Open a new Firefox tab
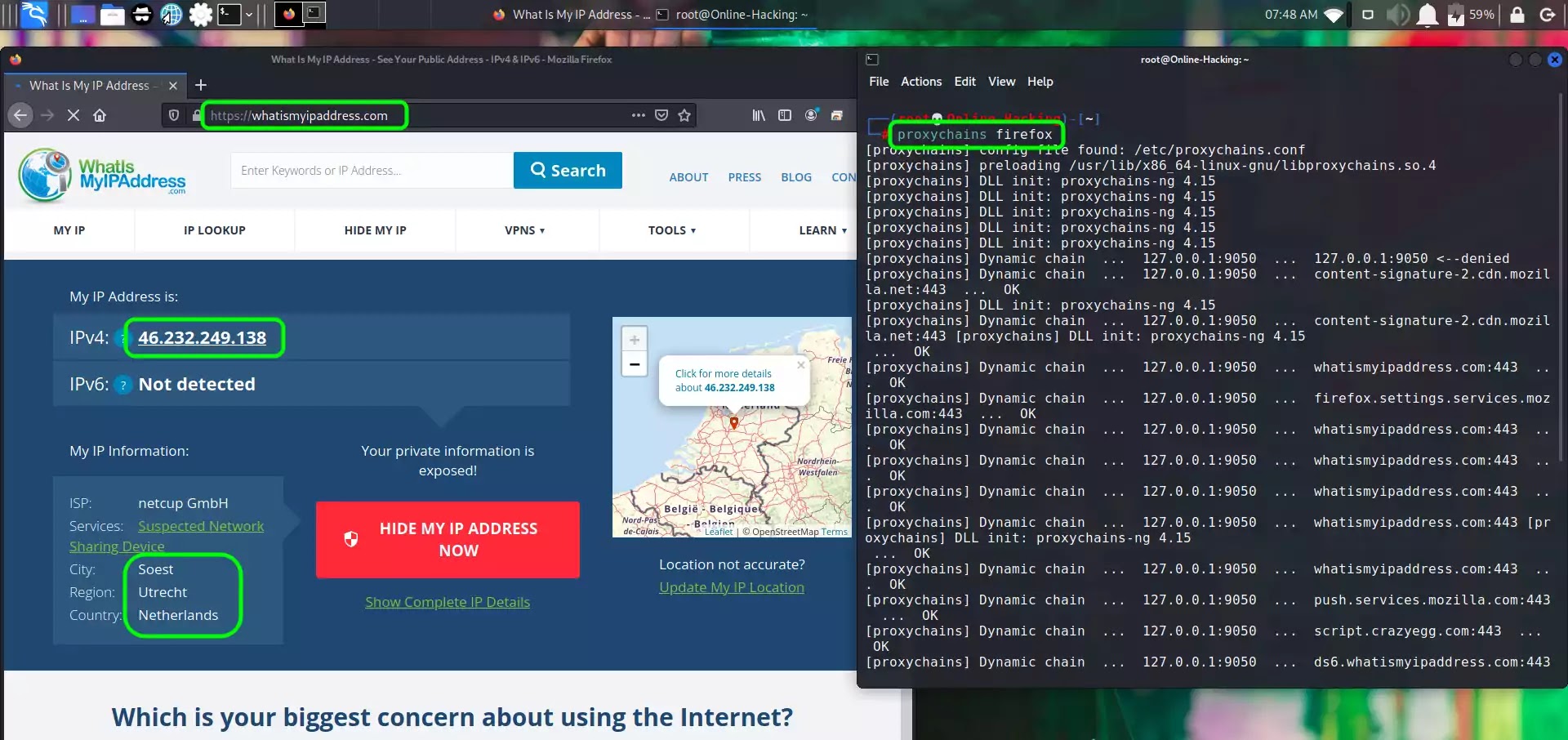 [201, 85]
